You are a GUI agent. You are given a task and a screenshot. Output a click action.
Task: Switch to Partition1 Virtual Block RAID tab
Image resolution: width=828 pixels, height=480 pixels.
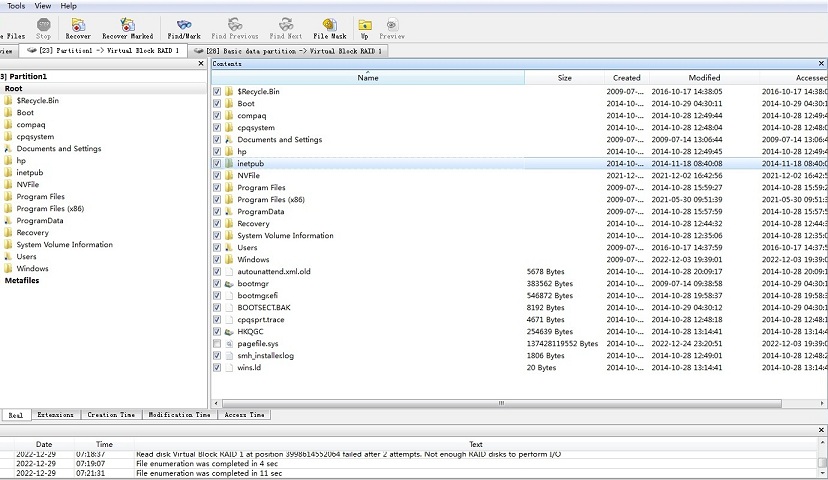point(103,51)
